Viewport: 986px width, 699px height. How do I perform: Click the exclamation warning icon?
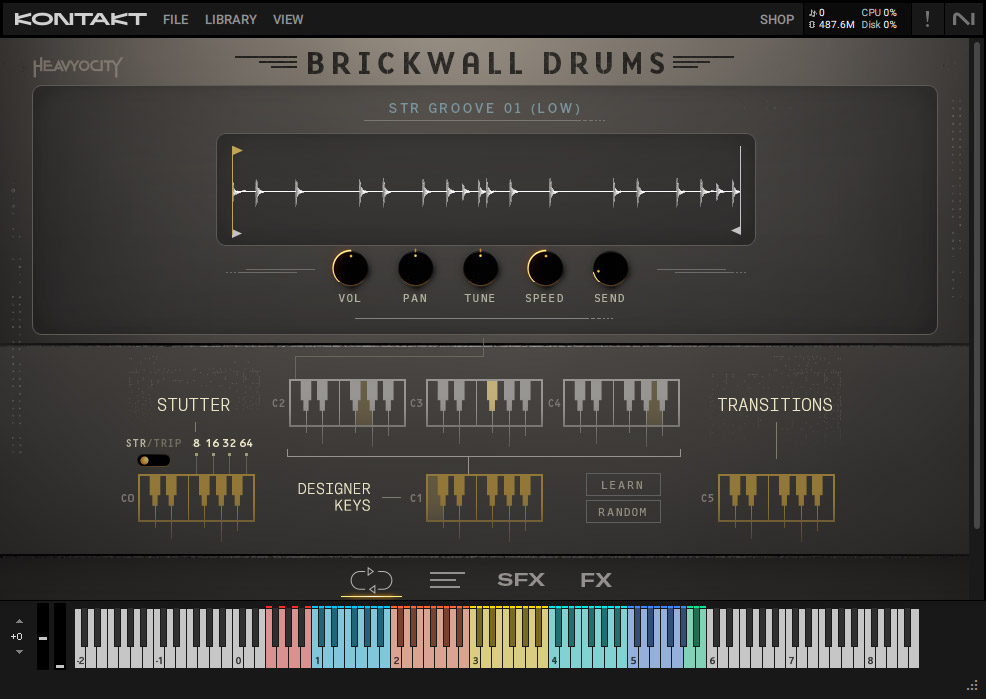tap(927, 19)
